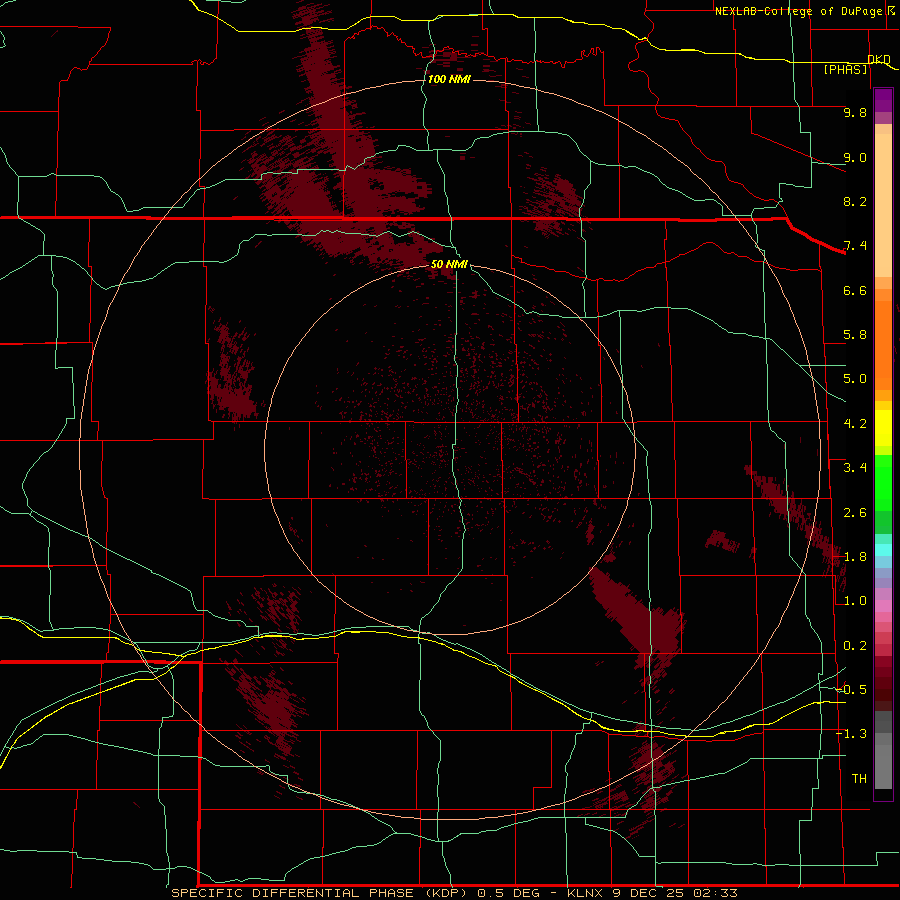Click the 9.8 scale value
This screenshot has width=900, height=900.
point(855,112)
